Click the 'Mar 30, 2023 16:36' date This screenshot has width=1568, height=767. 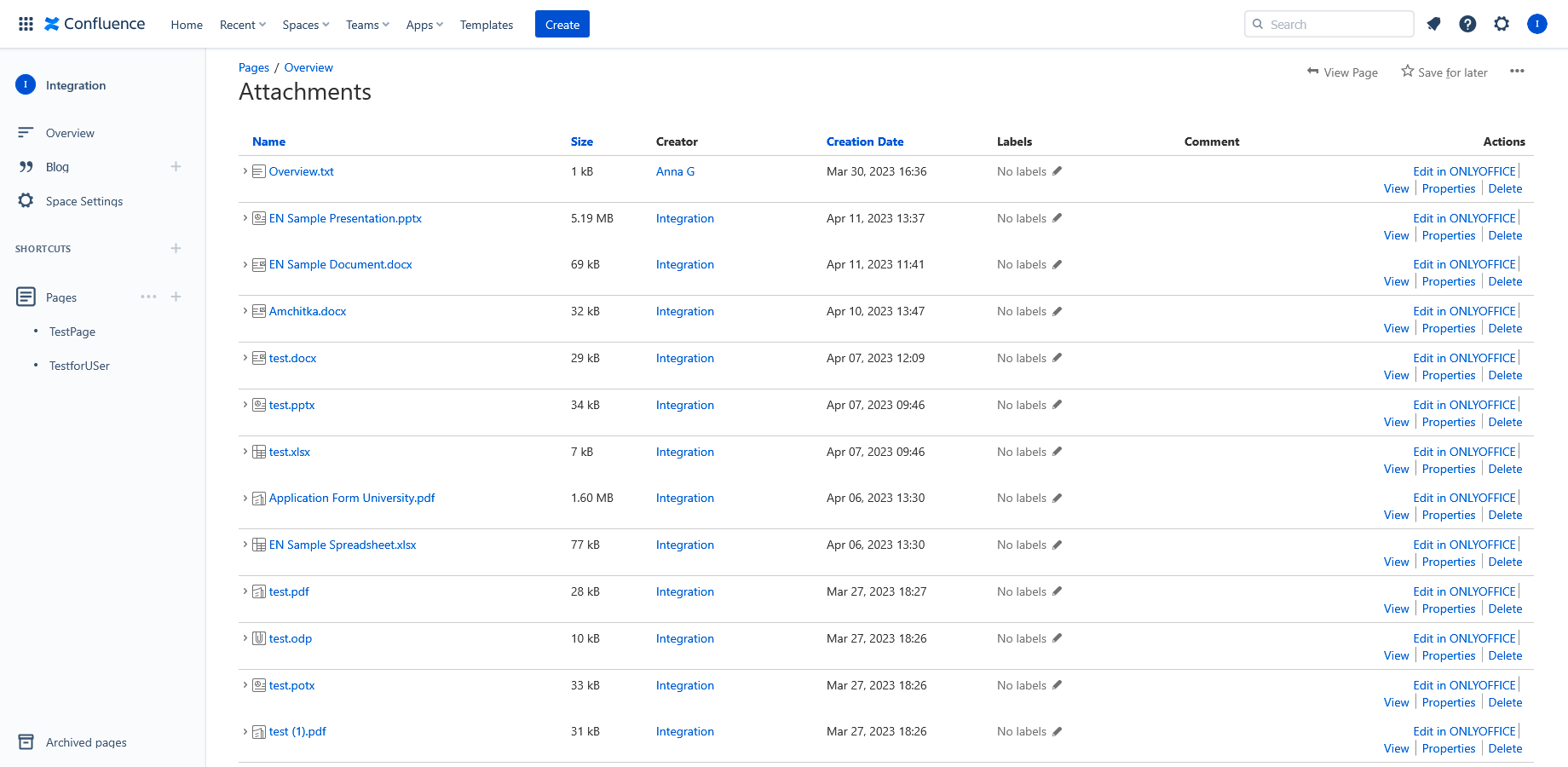(x=877, y=171)
